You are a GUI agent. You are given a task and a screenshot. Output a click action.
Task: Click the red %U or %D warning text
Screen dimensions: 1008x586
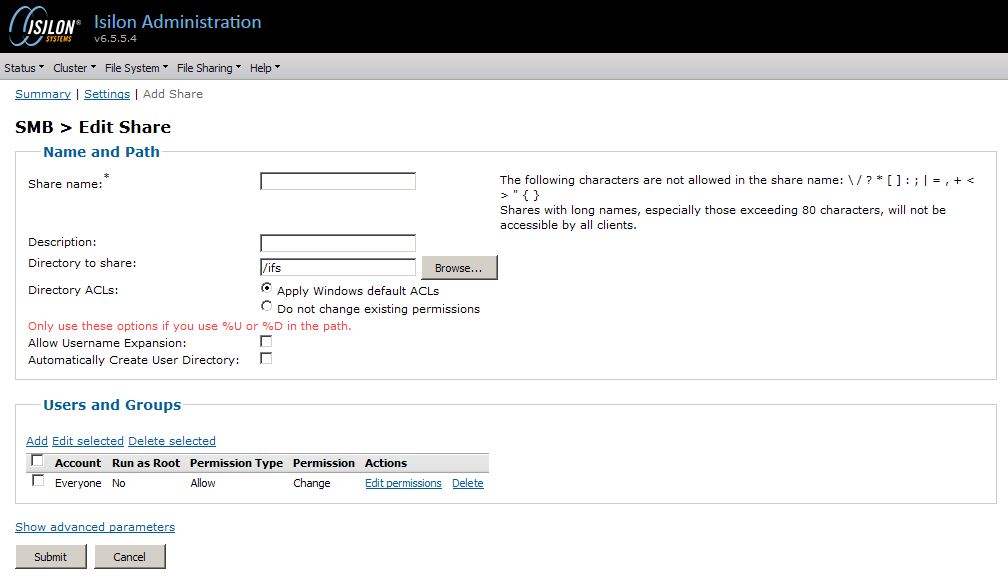pyautogui.click(x=190, y=326)
